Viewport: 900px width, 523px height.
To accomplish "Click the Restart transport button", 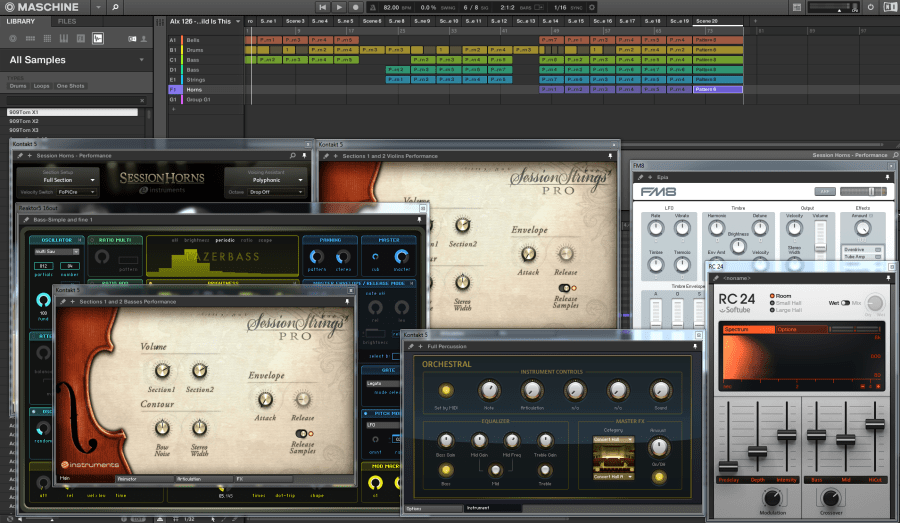I will [x=322, y=7].
